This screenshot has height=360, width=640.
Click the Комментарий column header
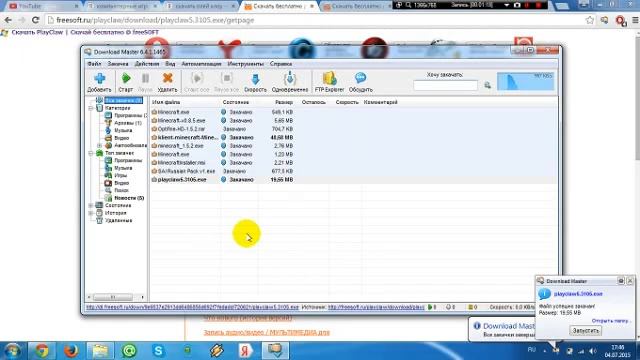click(380, 102)
